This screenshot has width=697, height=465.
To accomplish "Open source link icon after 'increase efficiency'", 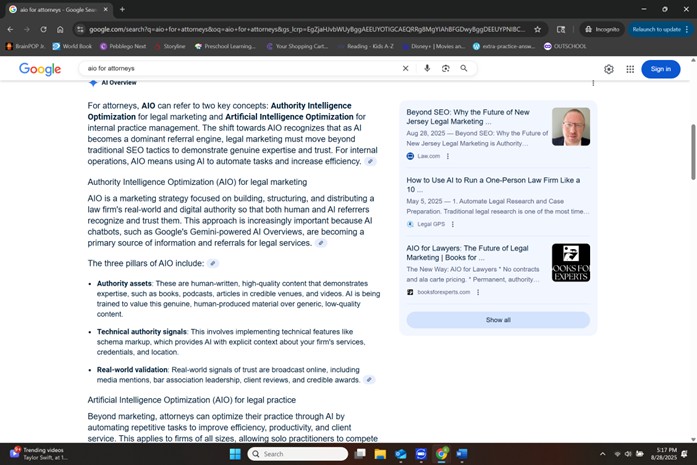I will (370, 161).
